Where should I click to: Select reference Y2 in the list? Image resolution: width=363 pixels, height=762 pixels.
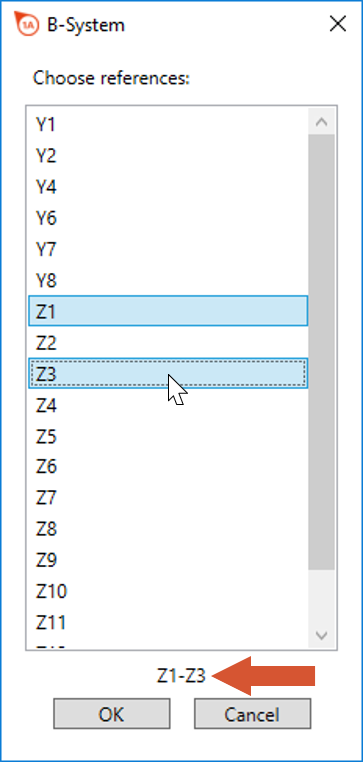tap(168, 156)
